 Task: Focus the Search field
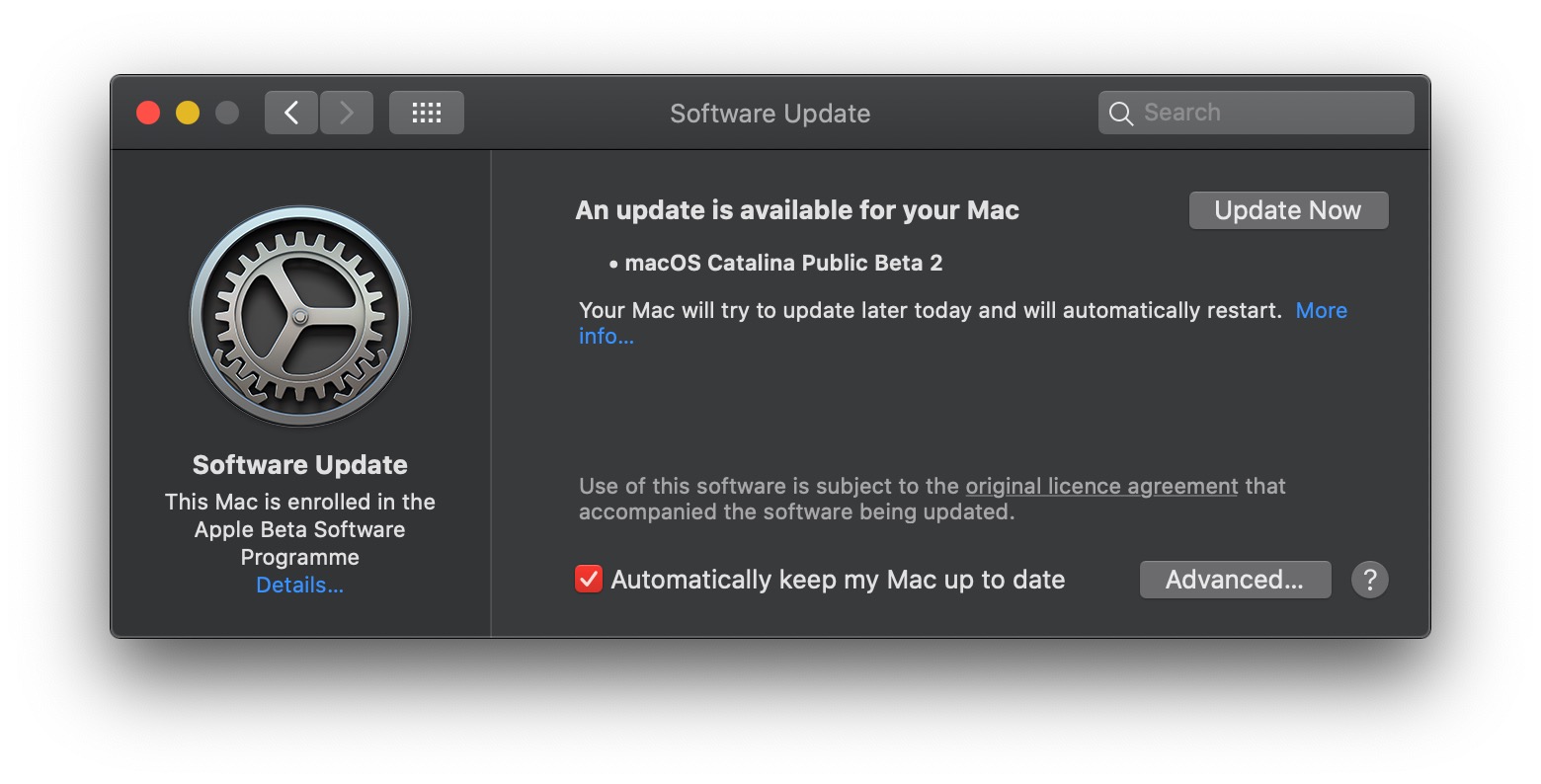(1257, 113)
